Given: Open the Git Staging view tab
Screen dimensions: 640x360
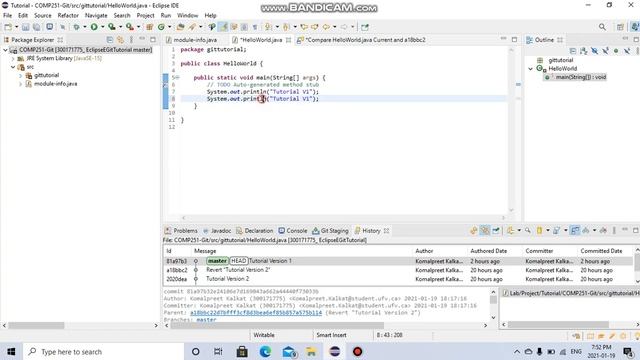Looking at the screenshot, I should tap(330, 231).
